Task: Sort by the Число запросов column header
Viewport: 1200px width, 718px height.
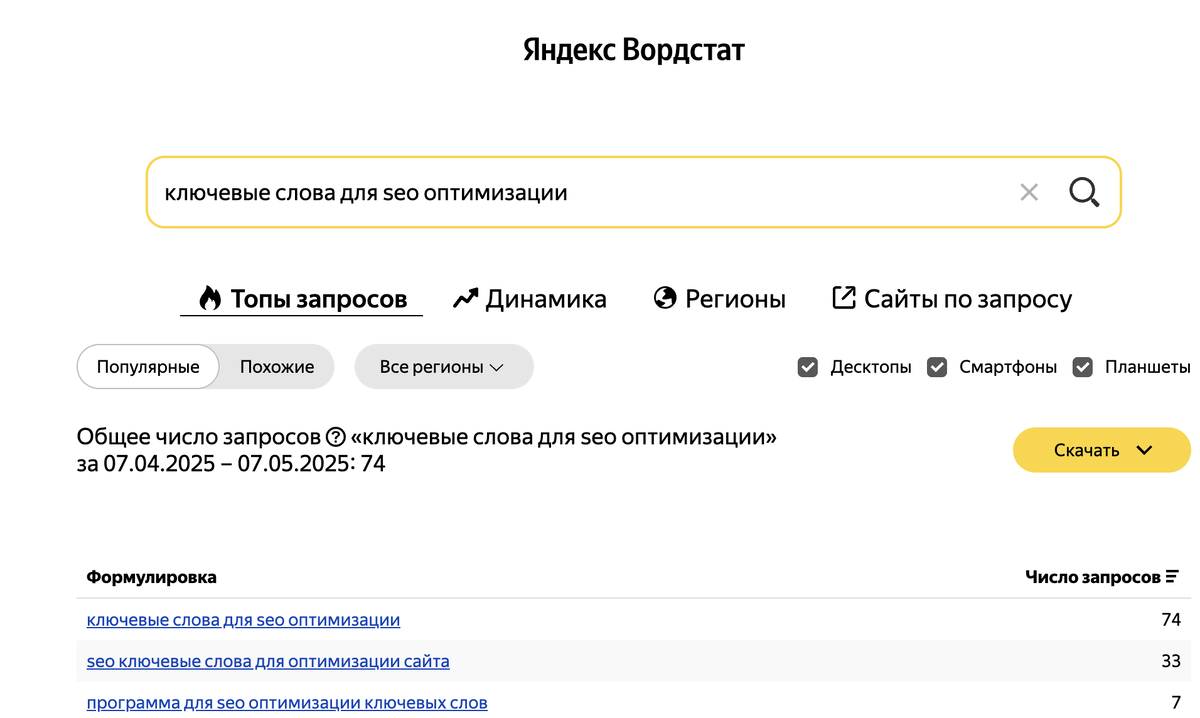Action: (x=1102, y=577)
